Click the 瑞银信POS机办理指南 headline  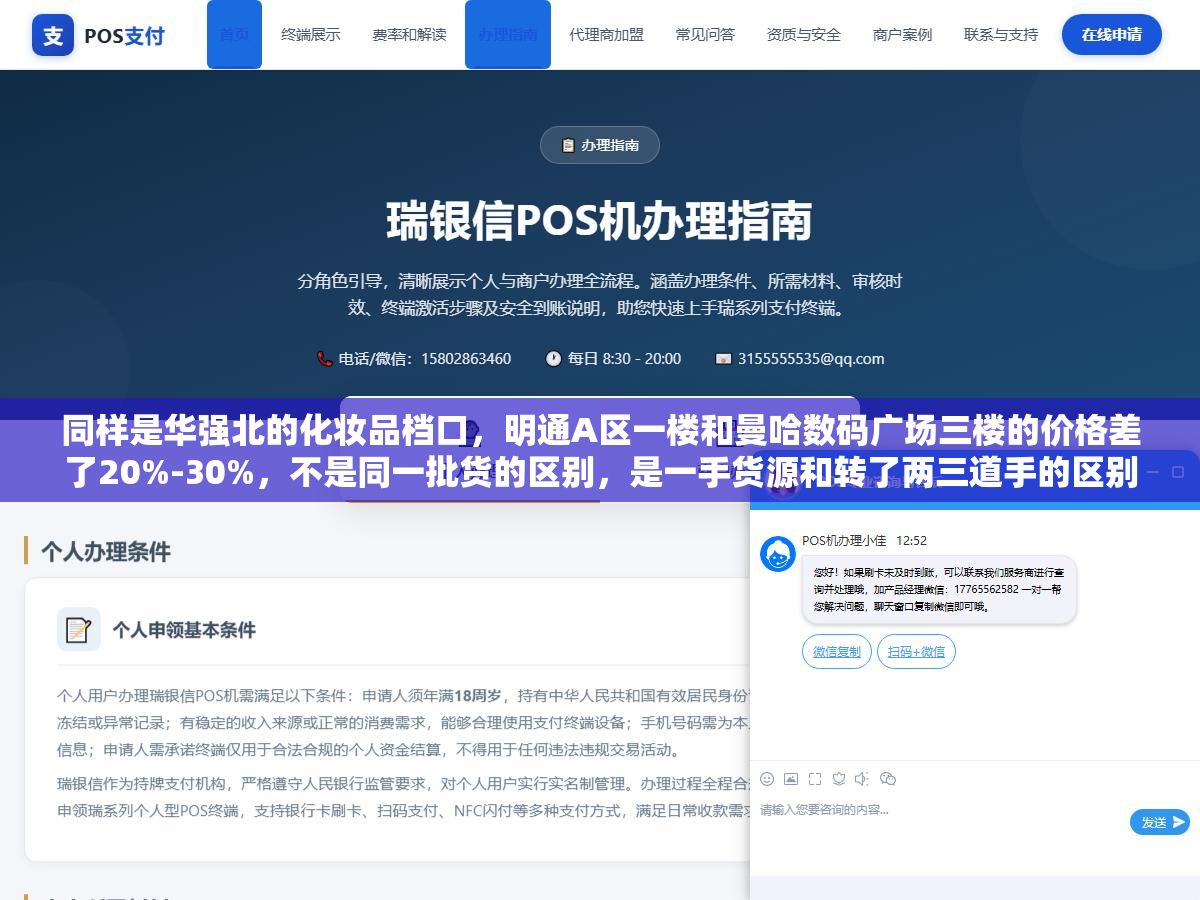(600, 222)
